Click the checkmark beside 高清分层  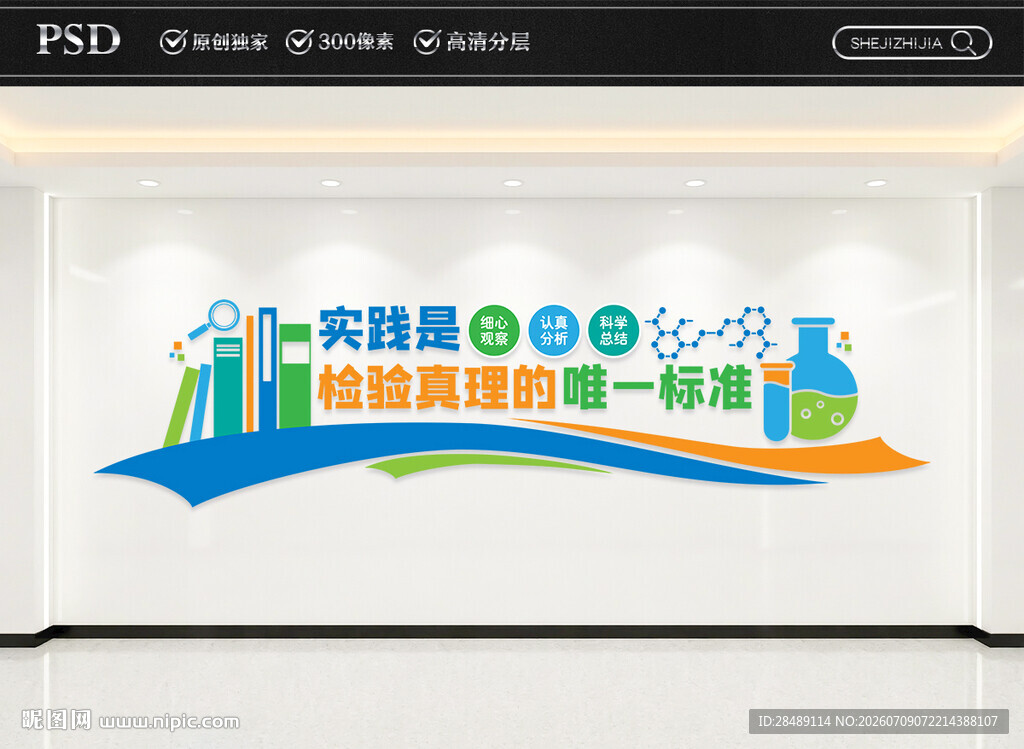point(427,41)
